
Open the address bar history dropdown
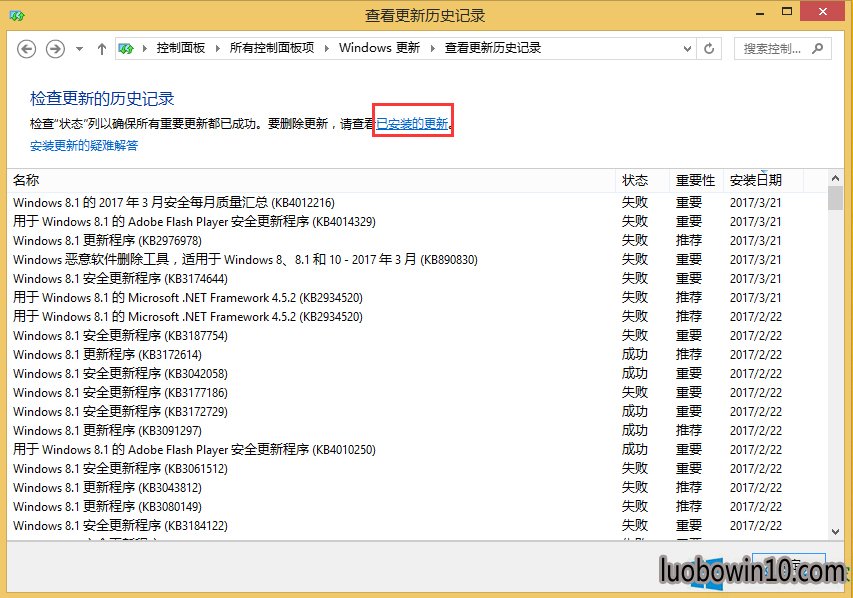point(687,49)
